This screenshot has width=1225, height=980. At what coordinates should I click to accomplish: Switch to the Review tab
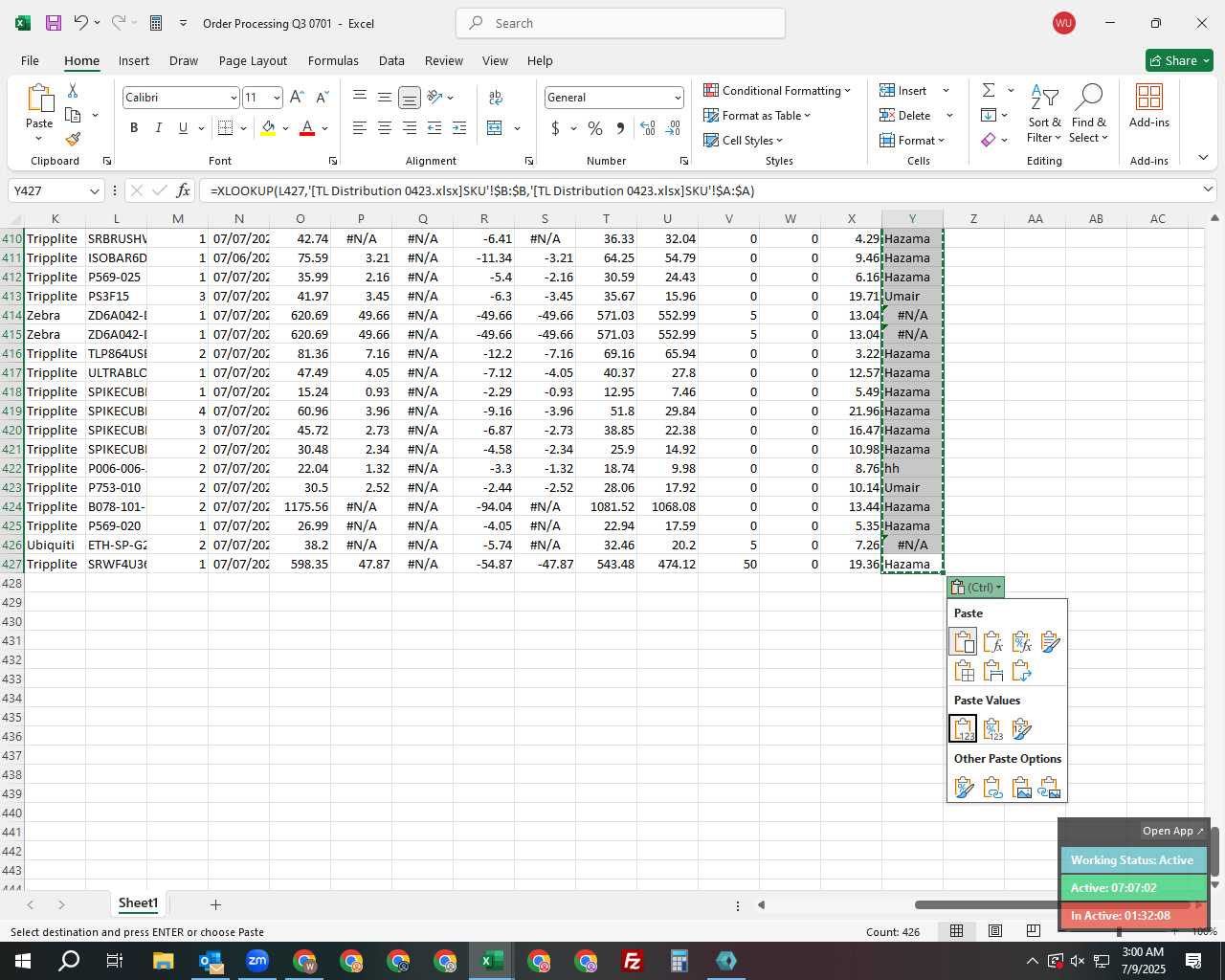click(444, 60)
